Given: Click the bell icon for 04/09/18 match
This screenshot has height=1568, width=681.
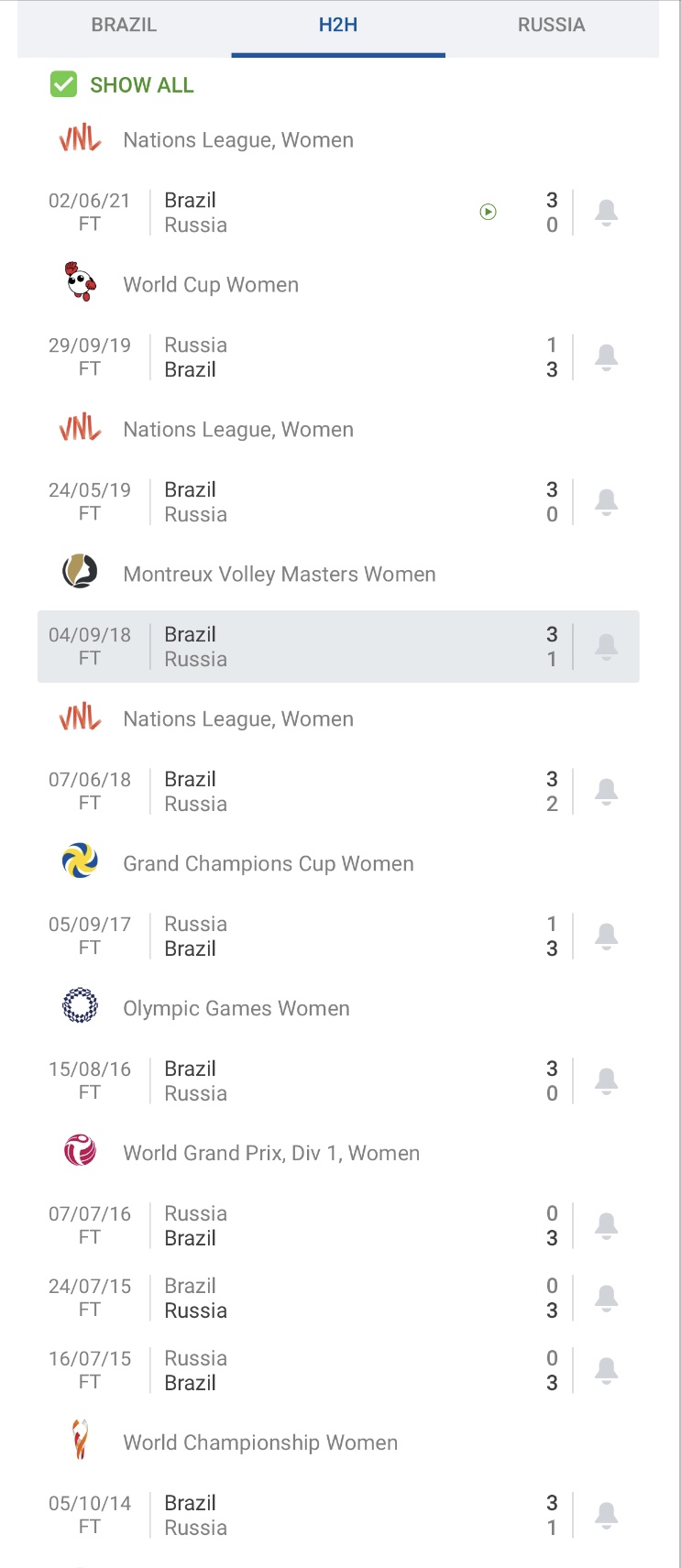Looking at the screenshot, I should [606, 647].
